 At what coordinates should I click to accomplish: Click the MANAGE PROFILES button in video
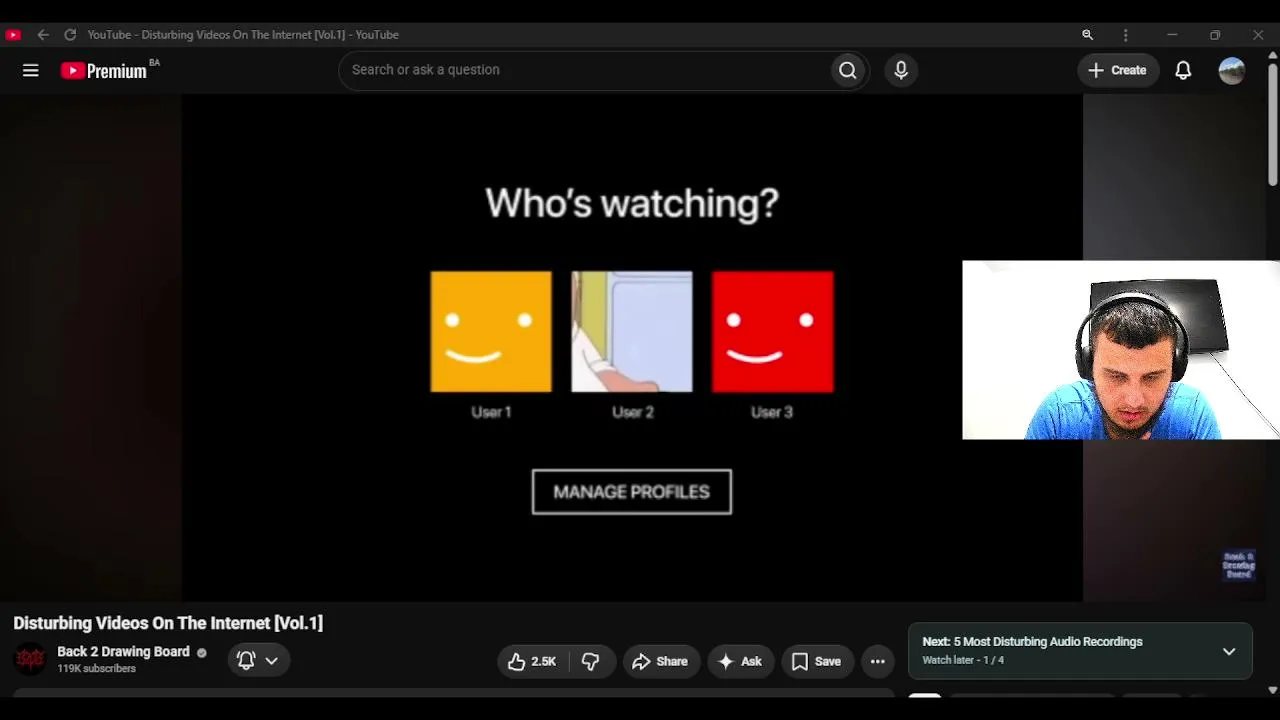point(632,492)
